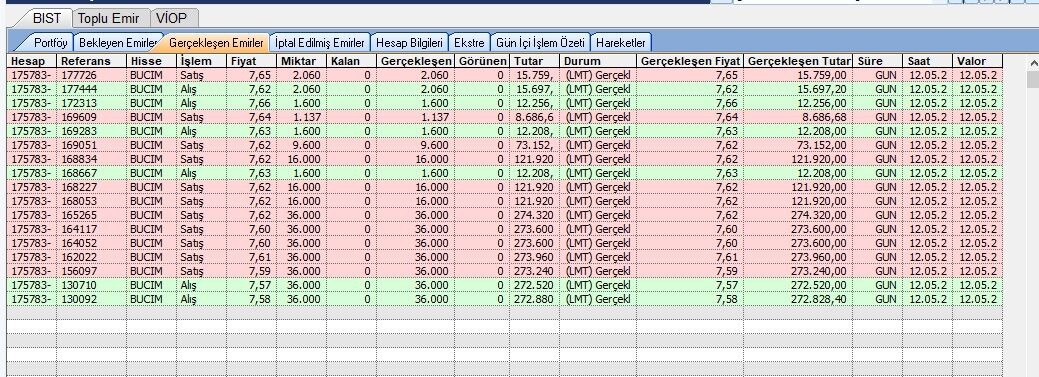This screenshot has height=377, width=1039.
Task: Select the Portföy sub-tab
Action: point(50,42)
